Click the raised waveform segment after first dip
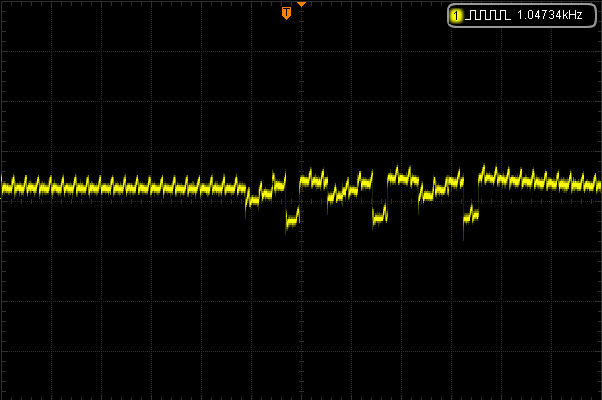Image resolution: width=602 pixels, height=400 pixels. [313, 180]
